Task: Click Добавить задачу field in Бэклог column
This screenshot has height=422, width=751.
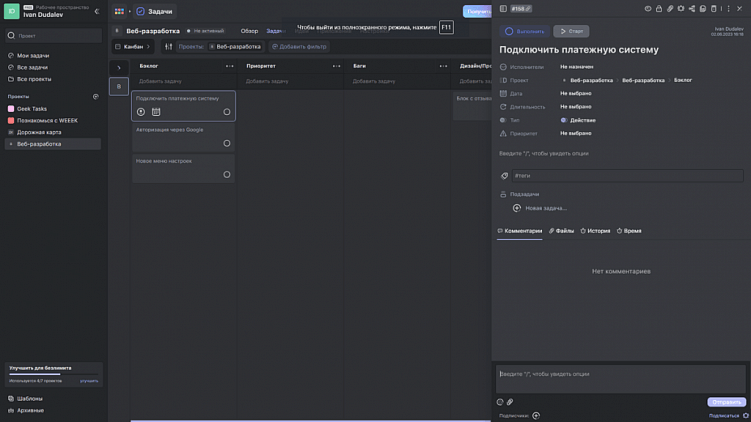Action: [x=184, y=81]
